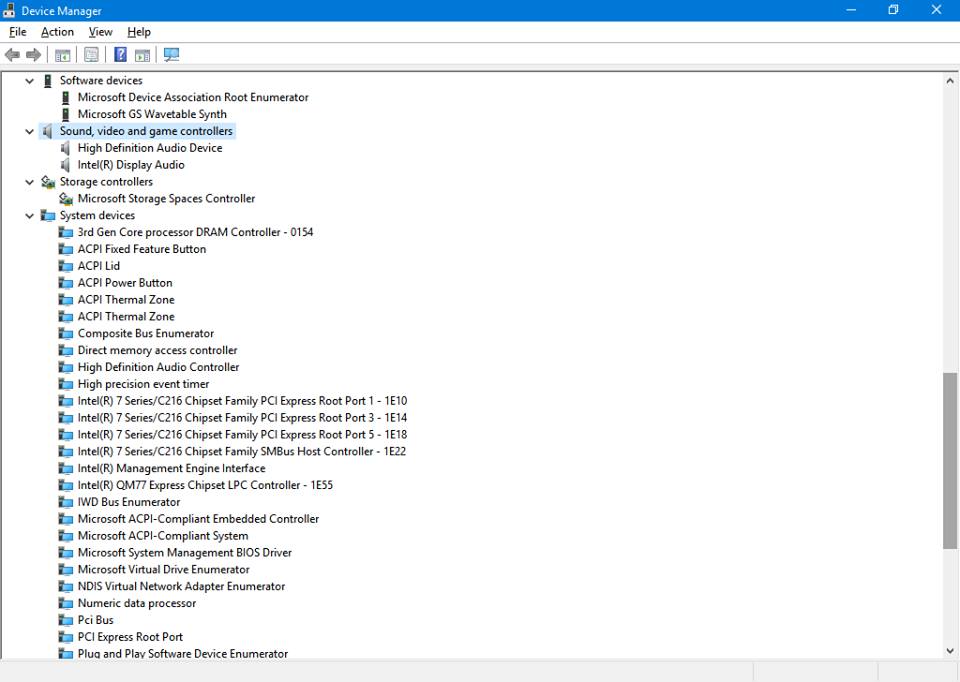The image size is (960, 682).
Task: Click the Scan for hardware changes icon
Action: [171, 55]
